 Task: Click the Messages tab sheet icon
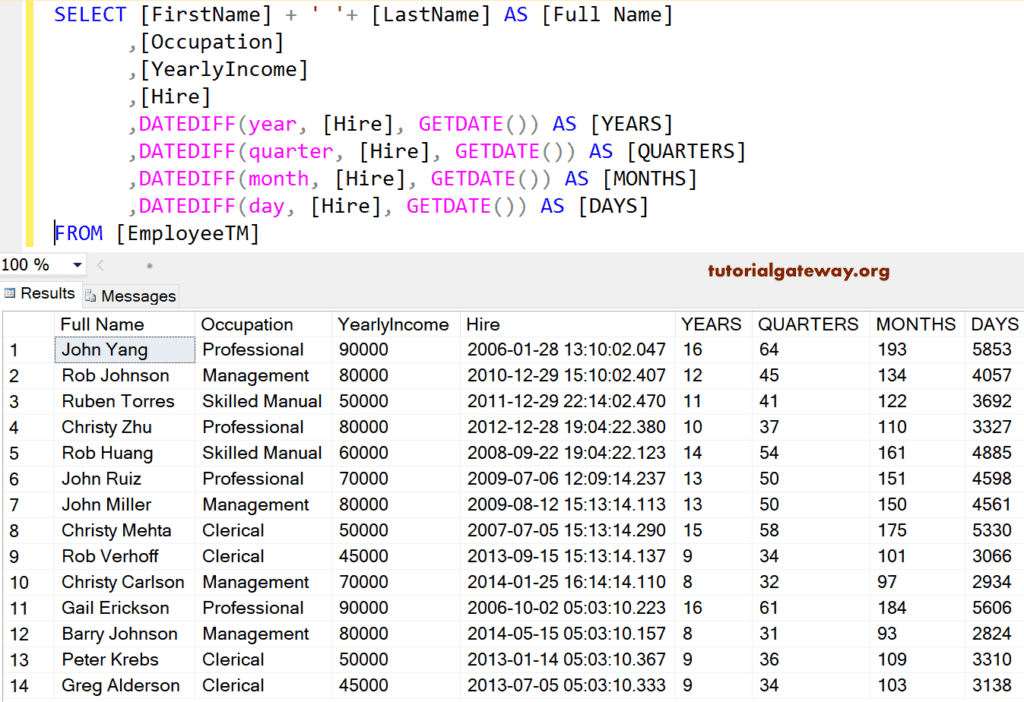[x=88, y=296]
